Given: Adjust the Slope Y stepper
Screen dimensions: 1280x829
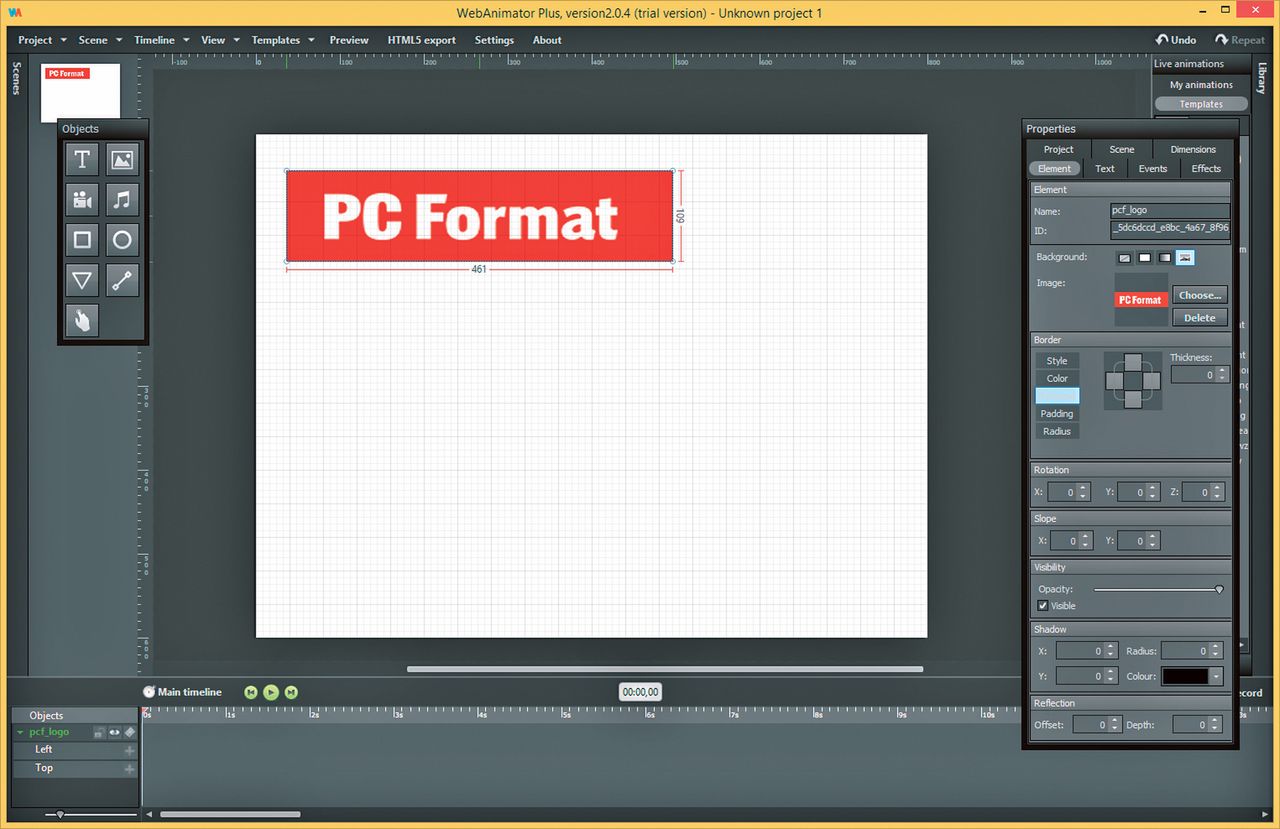Looking at the screenshot, I should [1153, 541].
